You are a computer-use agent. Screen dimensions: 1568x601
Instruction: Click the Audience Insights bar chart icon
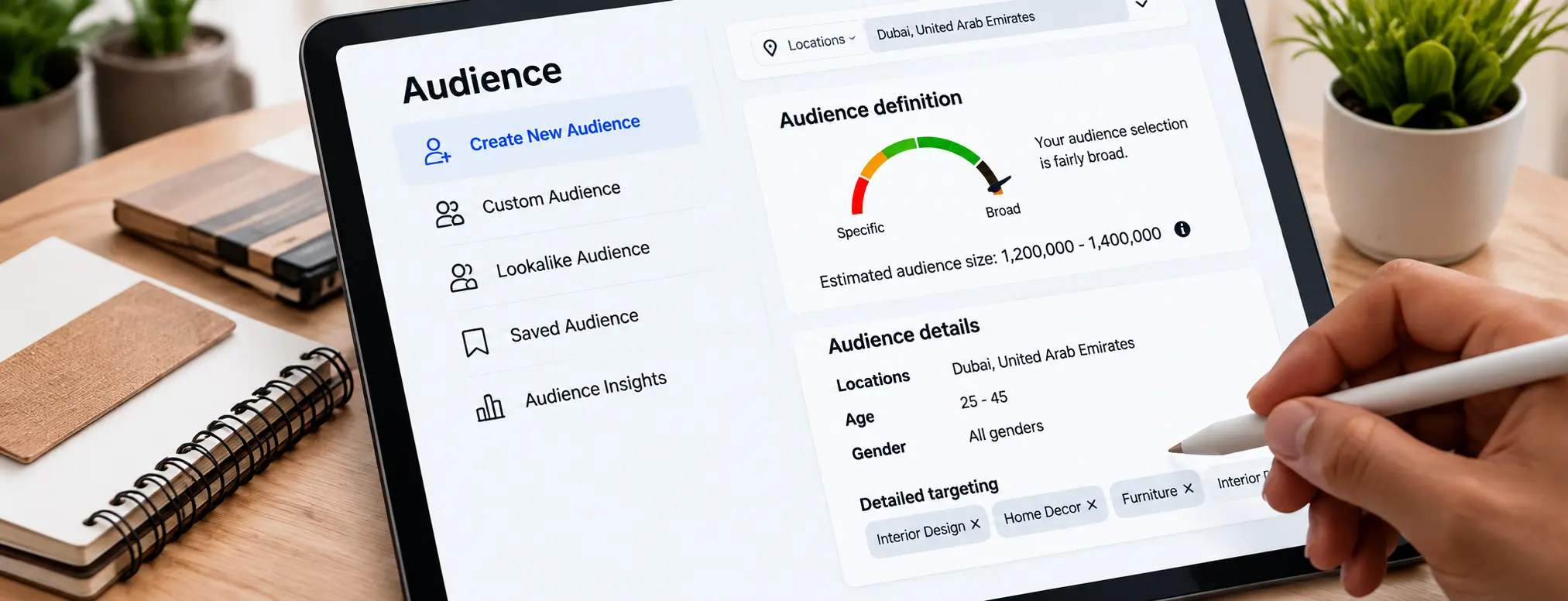(489, 407)
